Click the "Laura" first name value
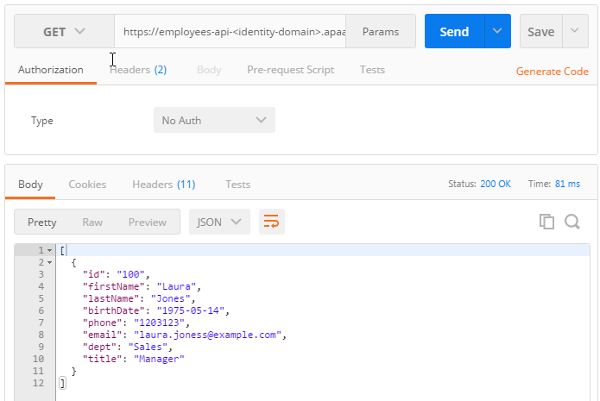 [x=176, y=287]
